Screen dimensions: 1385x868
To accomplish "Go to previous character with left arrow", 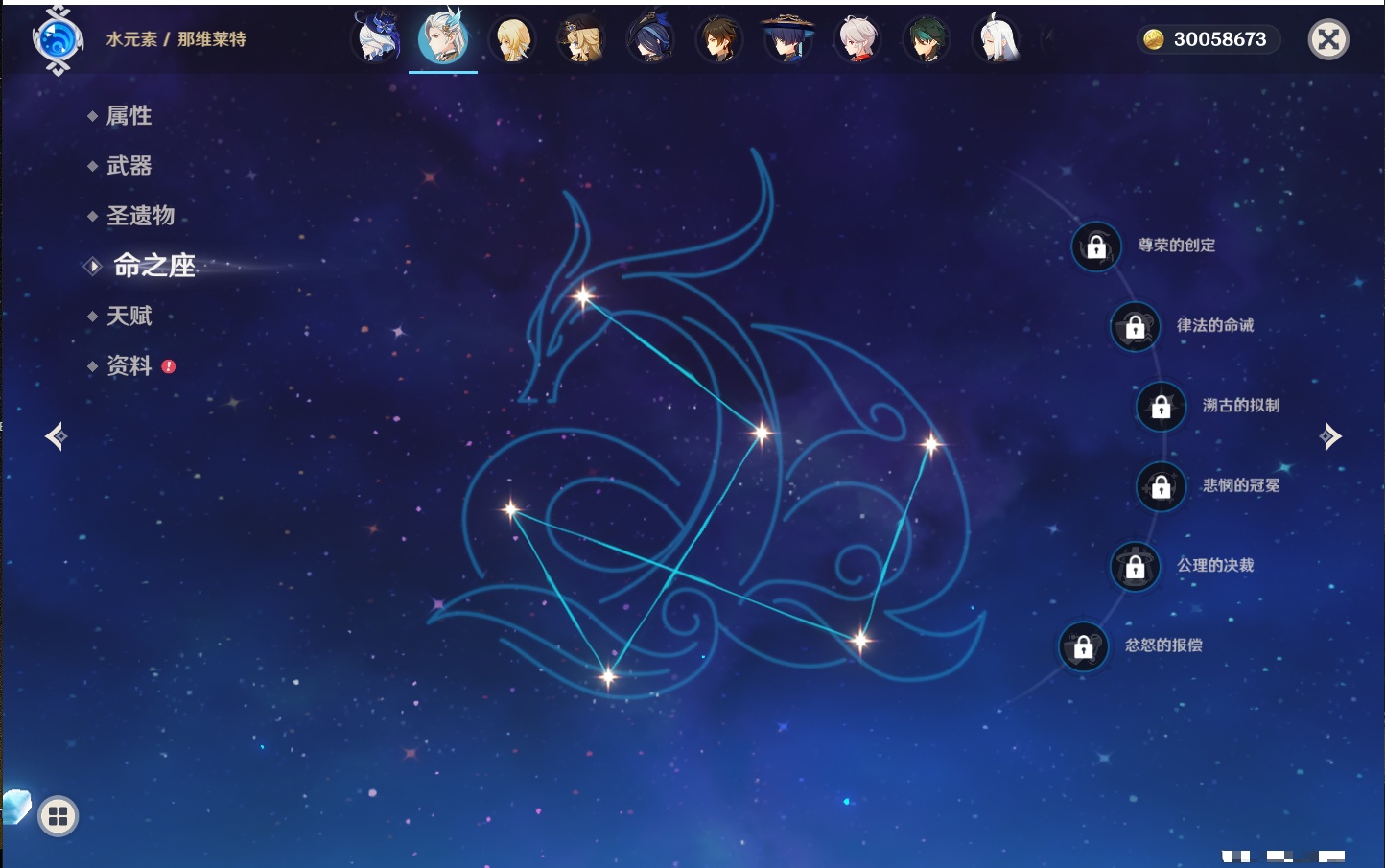I will pyautogui.click(x=56, y=436).
